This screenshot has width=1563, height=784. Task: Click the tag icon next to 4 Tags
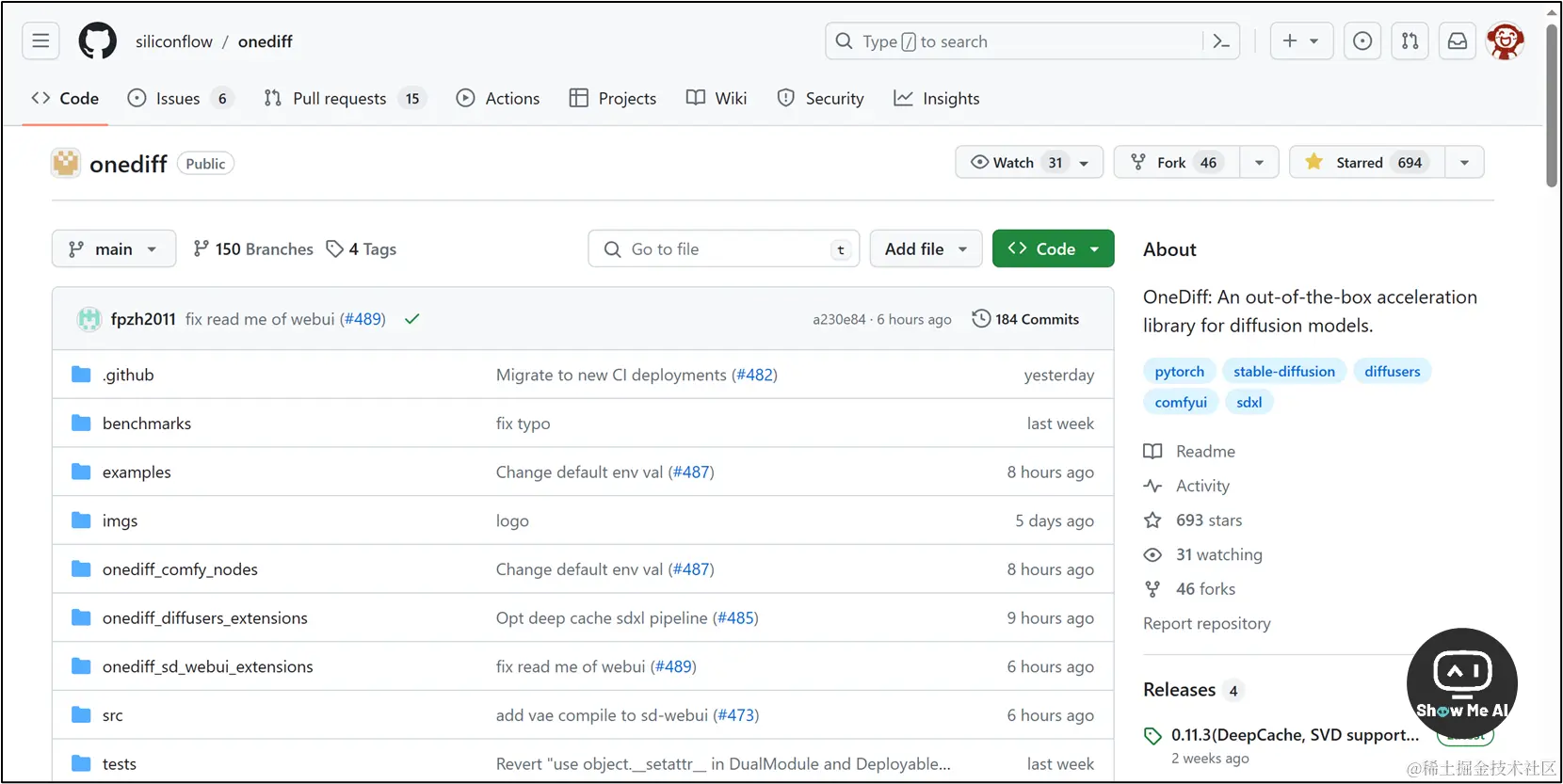click(x=334, y=248)
